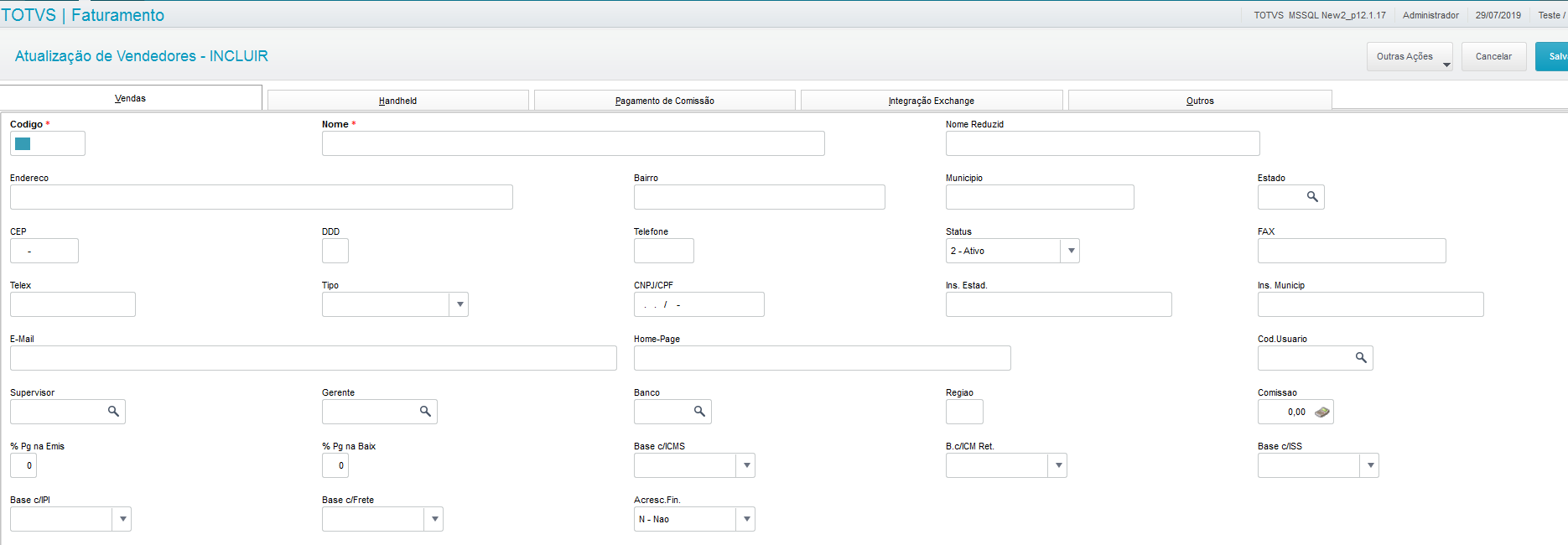Expand the Base c/Frete dropdown
Viewport: 1568px width, 545px height.
434,519
